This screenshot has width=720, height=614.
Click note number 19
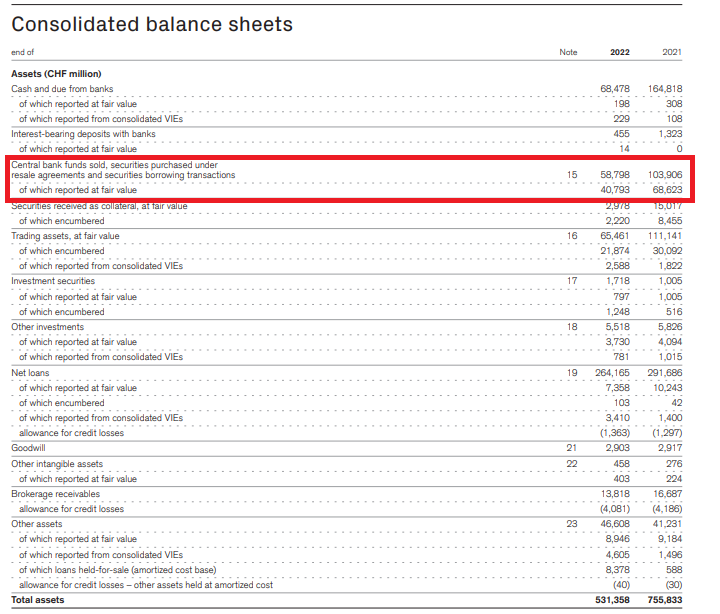point(572,373)
